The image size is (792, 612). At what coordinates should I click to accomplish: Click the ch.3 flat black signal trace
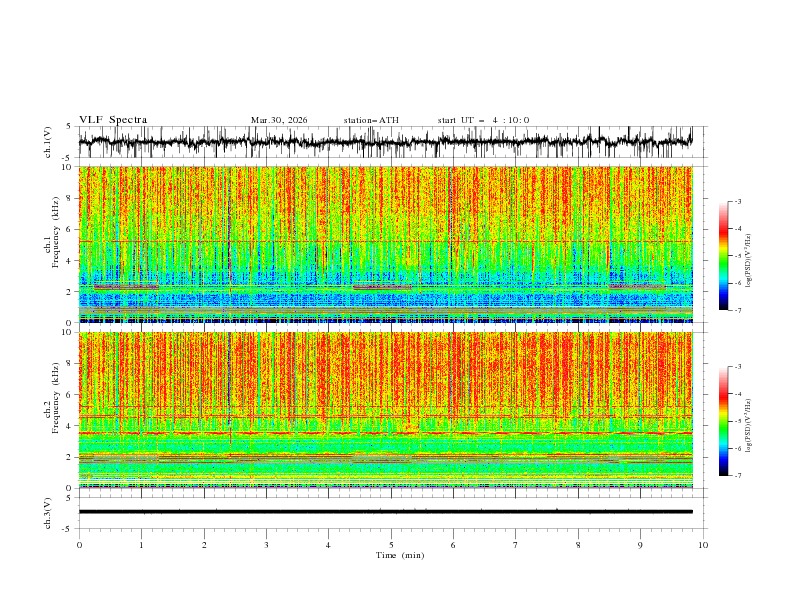coord(386,512)
